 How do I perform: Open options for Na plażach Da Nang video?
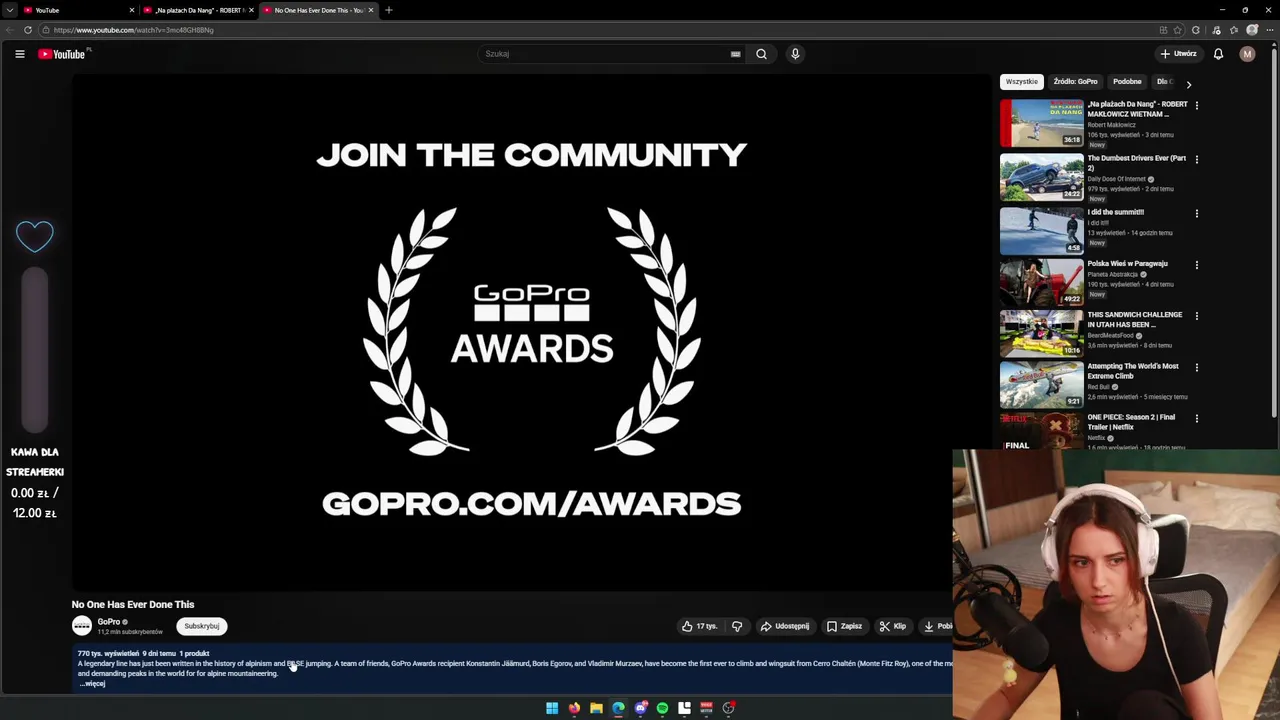click(1196, 105)
